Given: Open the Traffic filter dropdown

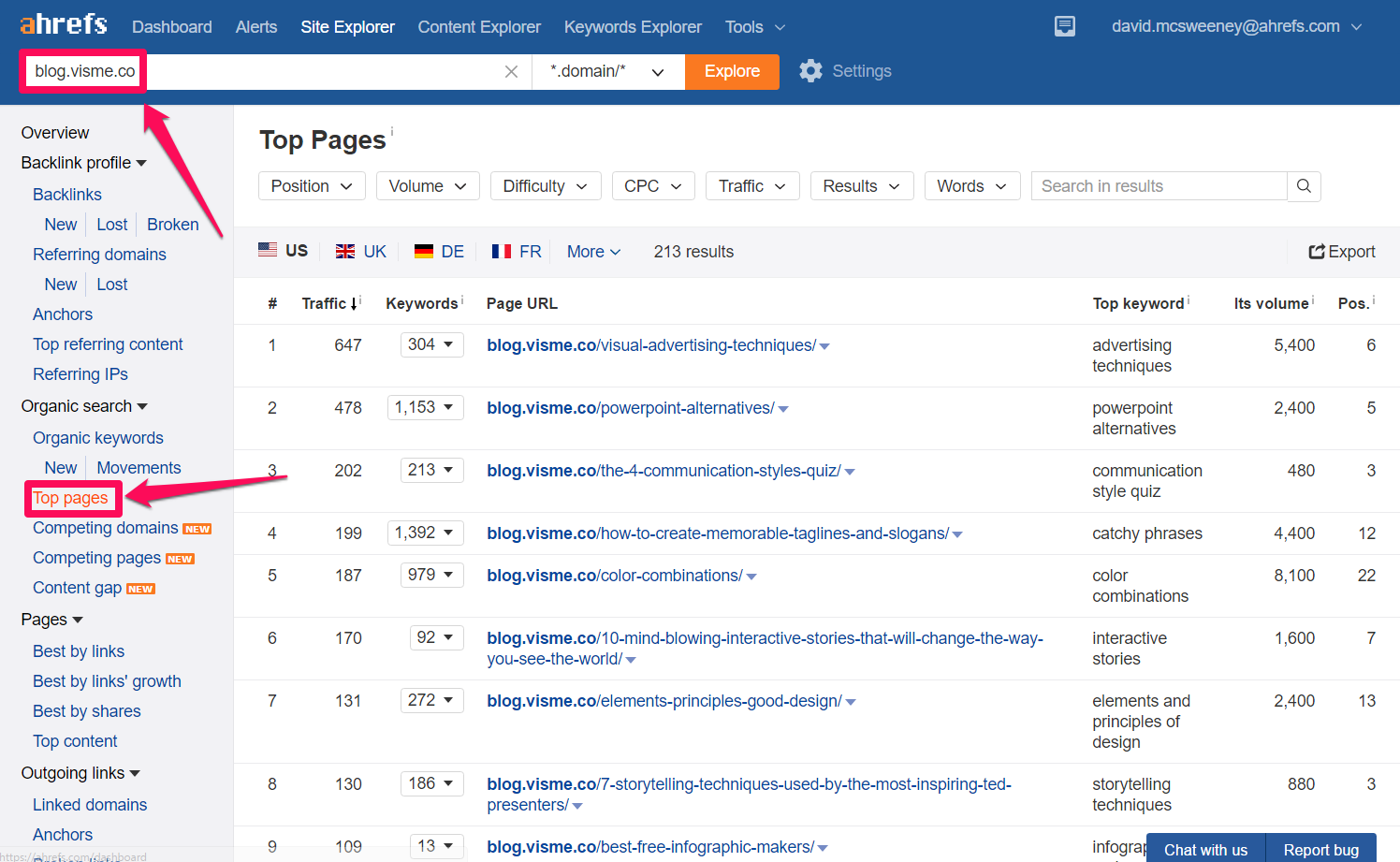Looking at the screenshot, I should (752, 186).
